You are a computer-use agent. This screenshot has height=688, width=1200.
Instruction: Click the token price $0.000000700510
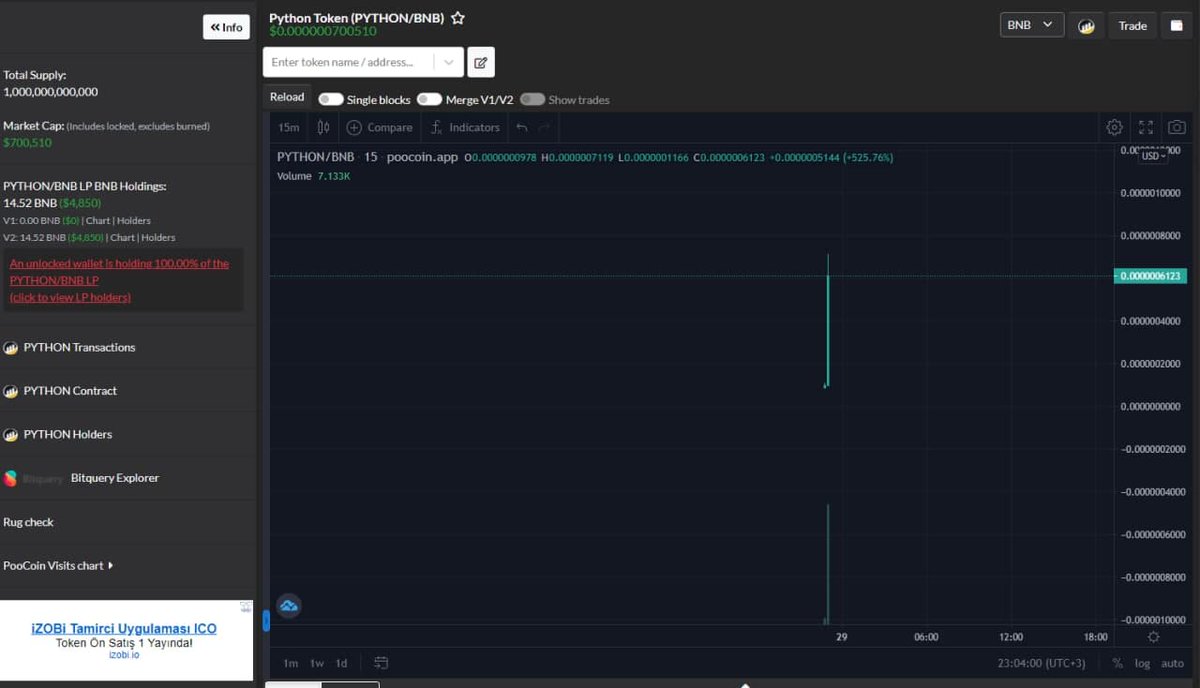(323, 31)
